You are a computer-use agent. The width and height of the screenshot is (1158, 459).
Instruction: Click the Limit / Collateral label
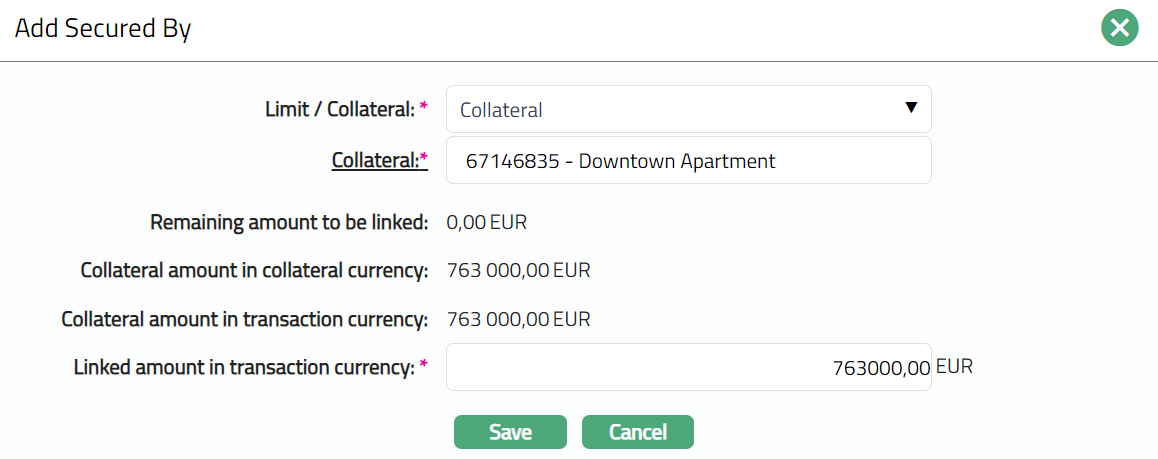point(339,109)
